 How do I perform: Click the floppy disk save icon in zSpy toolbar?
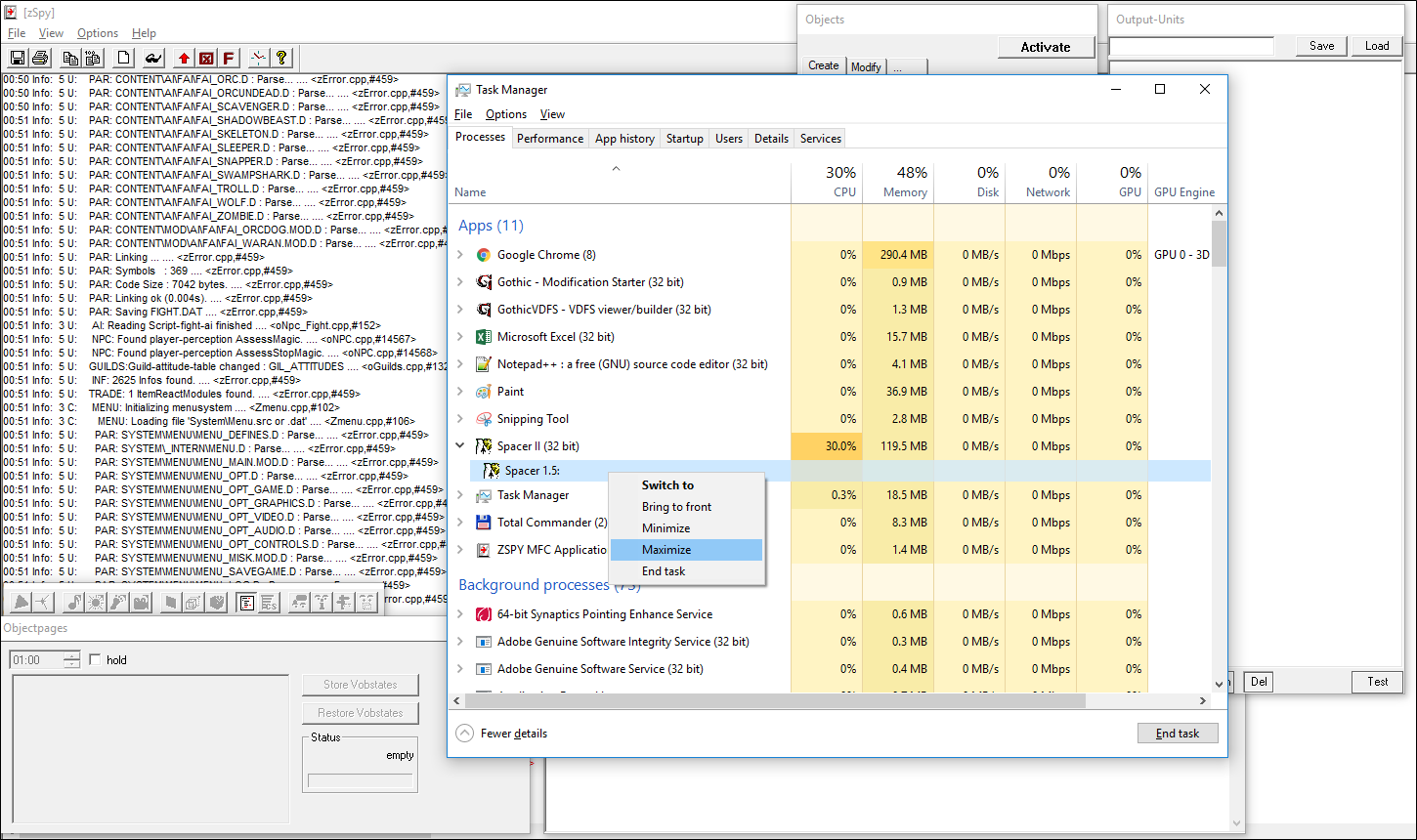(x=19, y=58)
